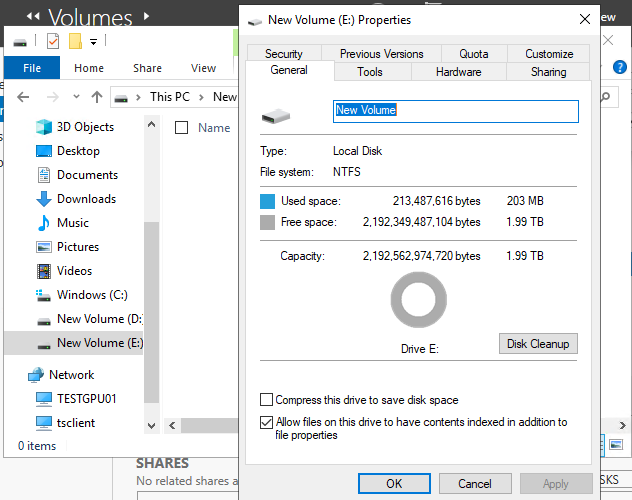Open the recent locations dropdown arrow
This screenshot has height=500, width=632.
click(x=76, y=97)
